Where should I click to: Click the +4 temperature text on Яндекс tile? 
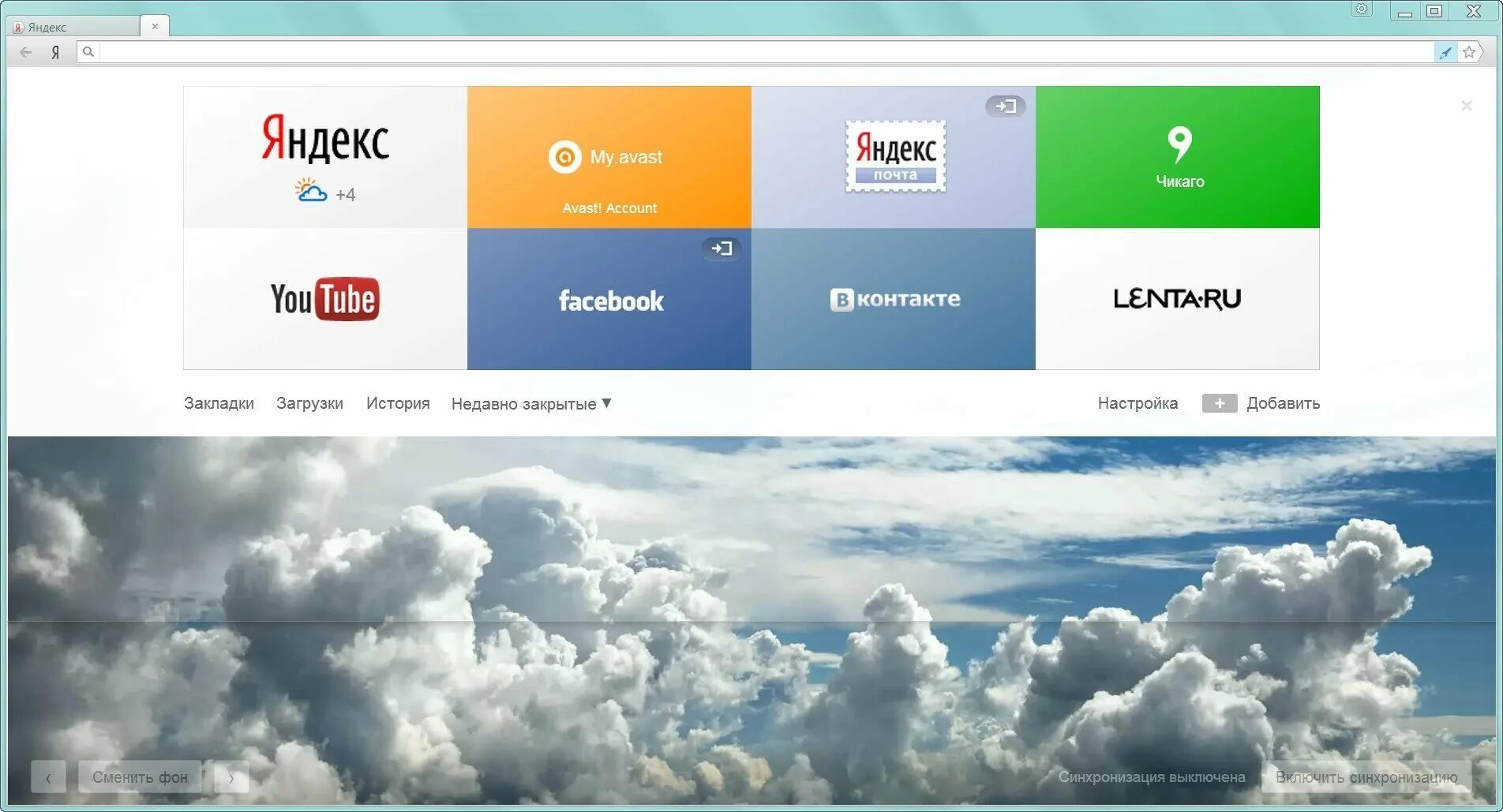click(346, 195)
